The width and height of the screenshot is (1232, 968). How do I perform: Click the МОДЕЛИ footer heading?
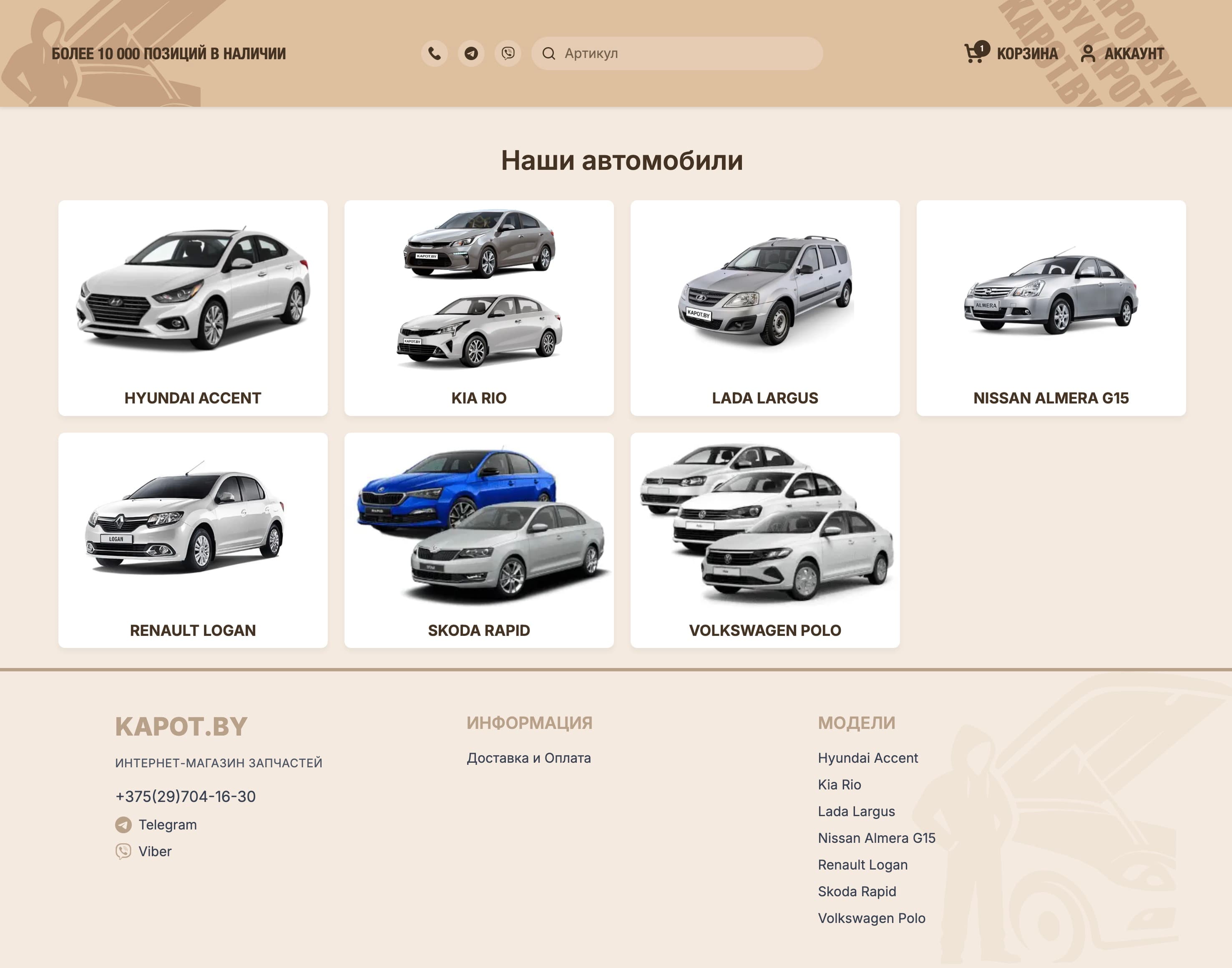coord(857,723)
